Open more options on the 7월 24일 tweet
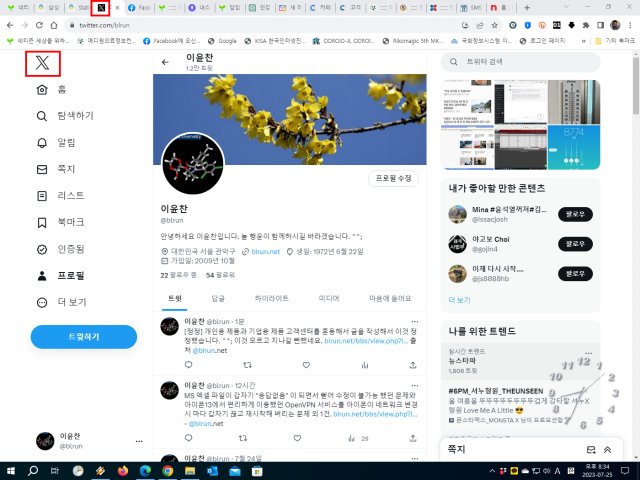The image size is (640, 480). 415,458
